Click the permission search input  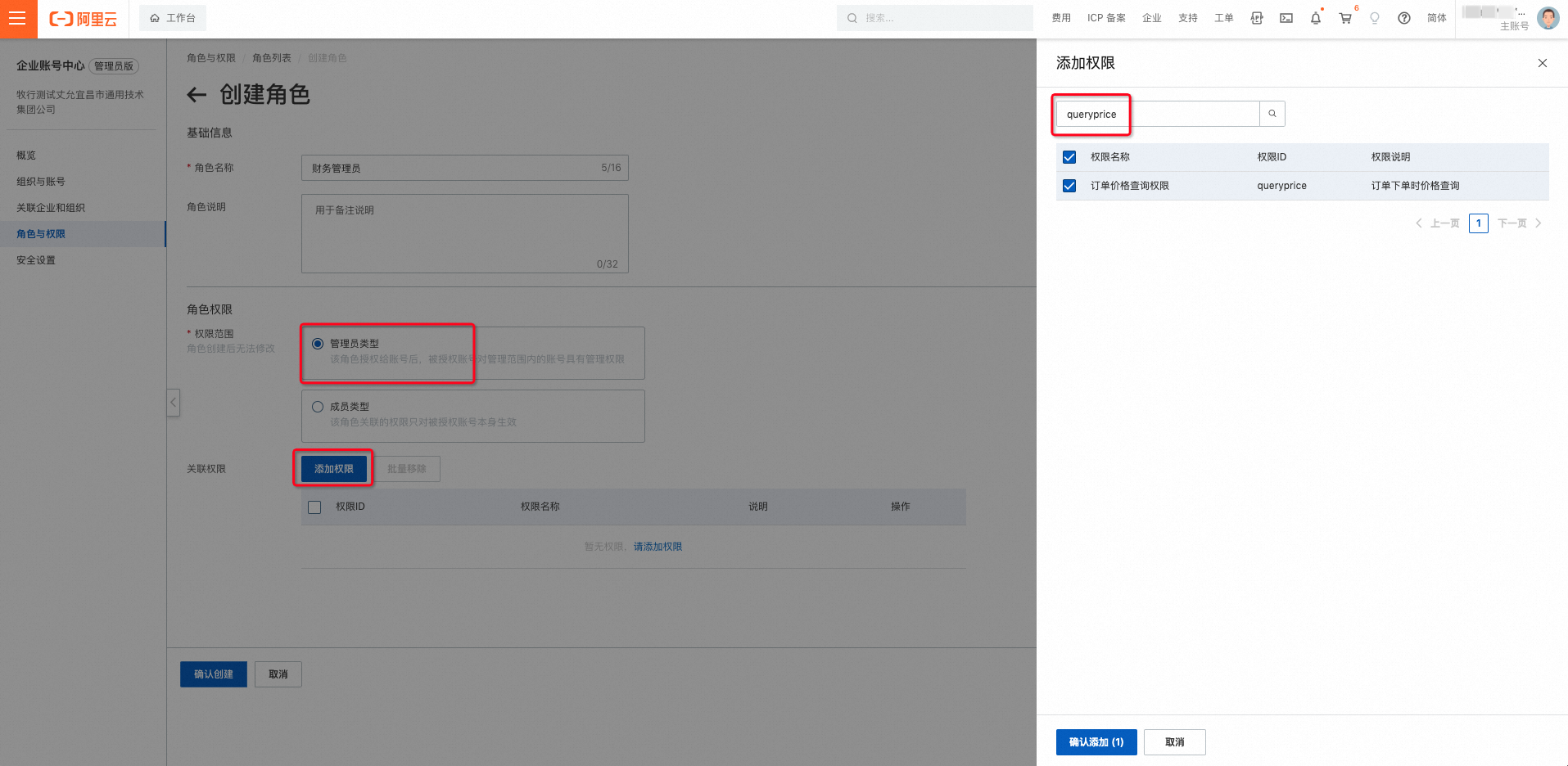tap(1158, 114)
